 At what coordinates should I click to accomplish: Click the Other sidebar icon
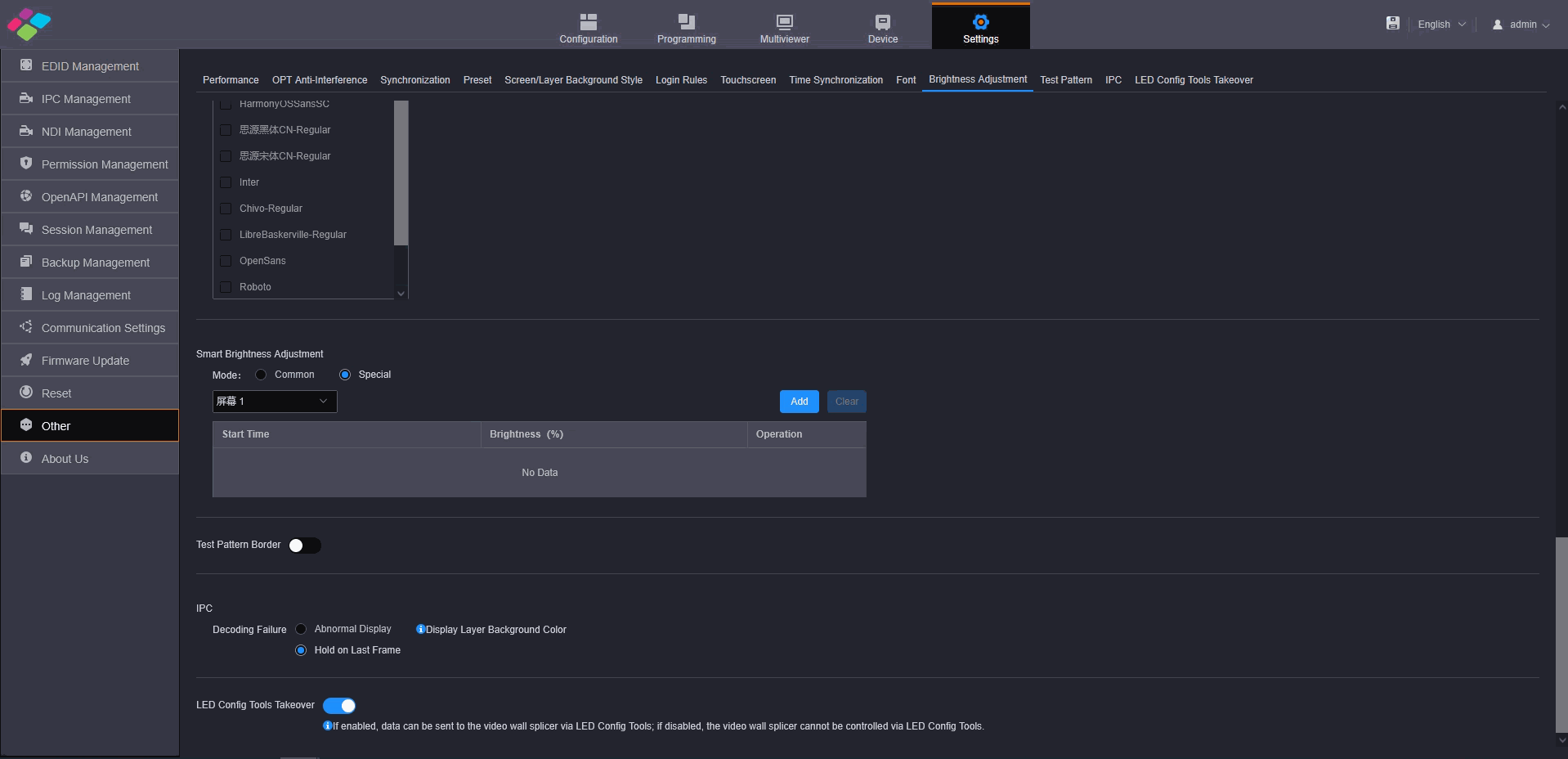pos(26,425)
